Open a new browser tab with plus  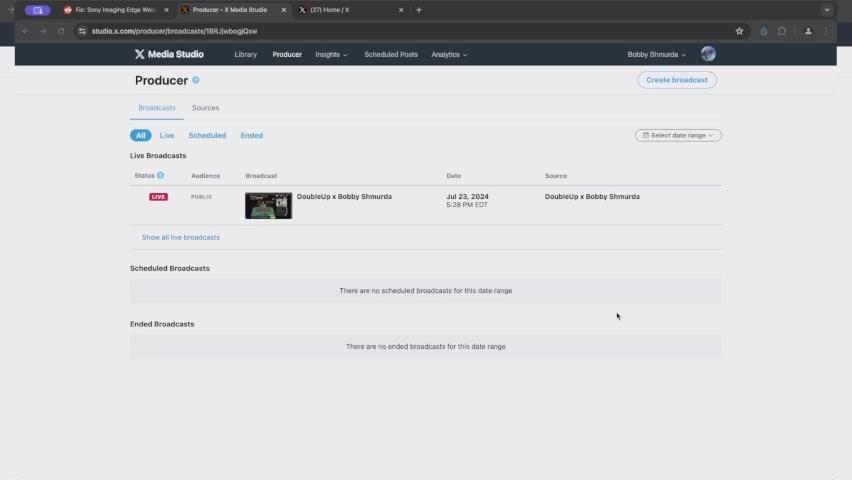[x=418, y=10]
